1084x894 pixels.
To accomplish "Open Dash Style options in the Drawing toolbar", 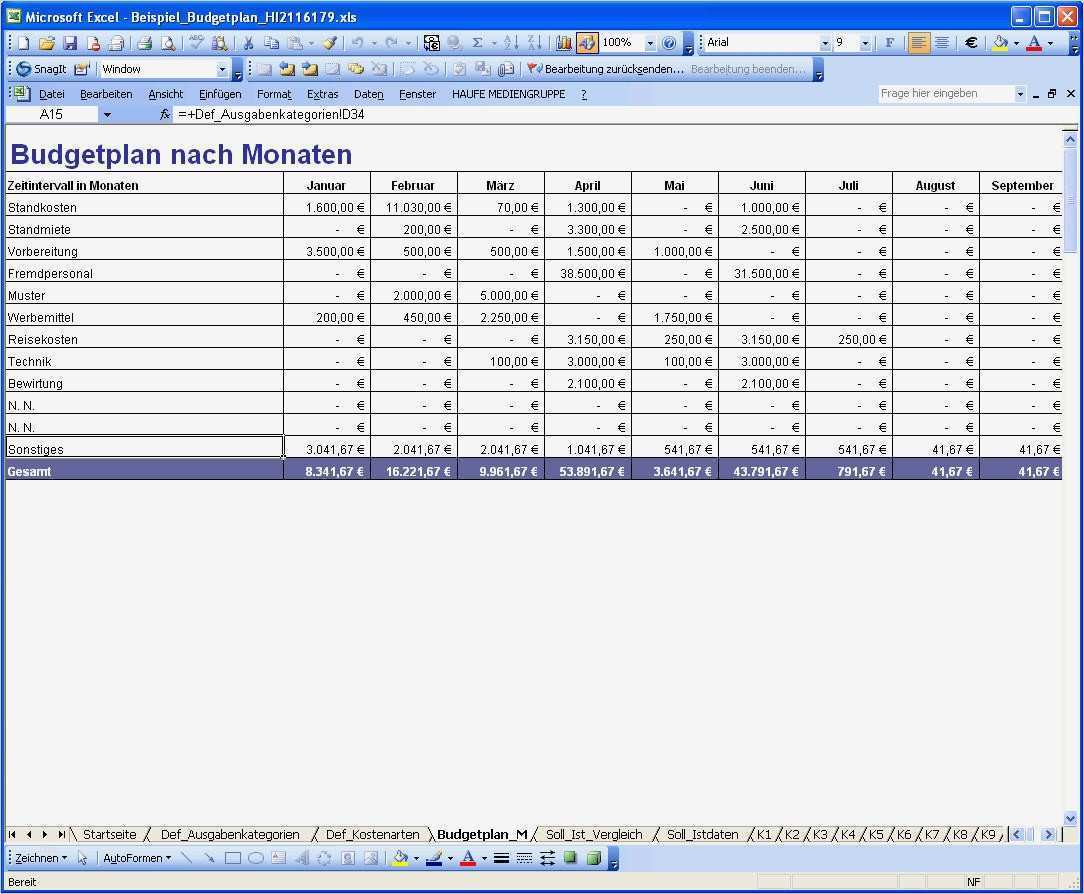I will 525,858.
